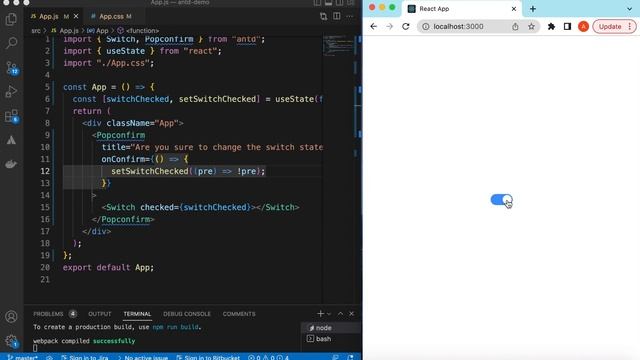The height and width of the screenshot is (360, 640).
Task: Click src in the breadcrumb path
Action: click(x=36, y=31)
